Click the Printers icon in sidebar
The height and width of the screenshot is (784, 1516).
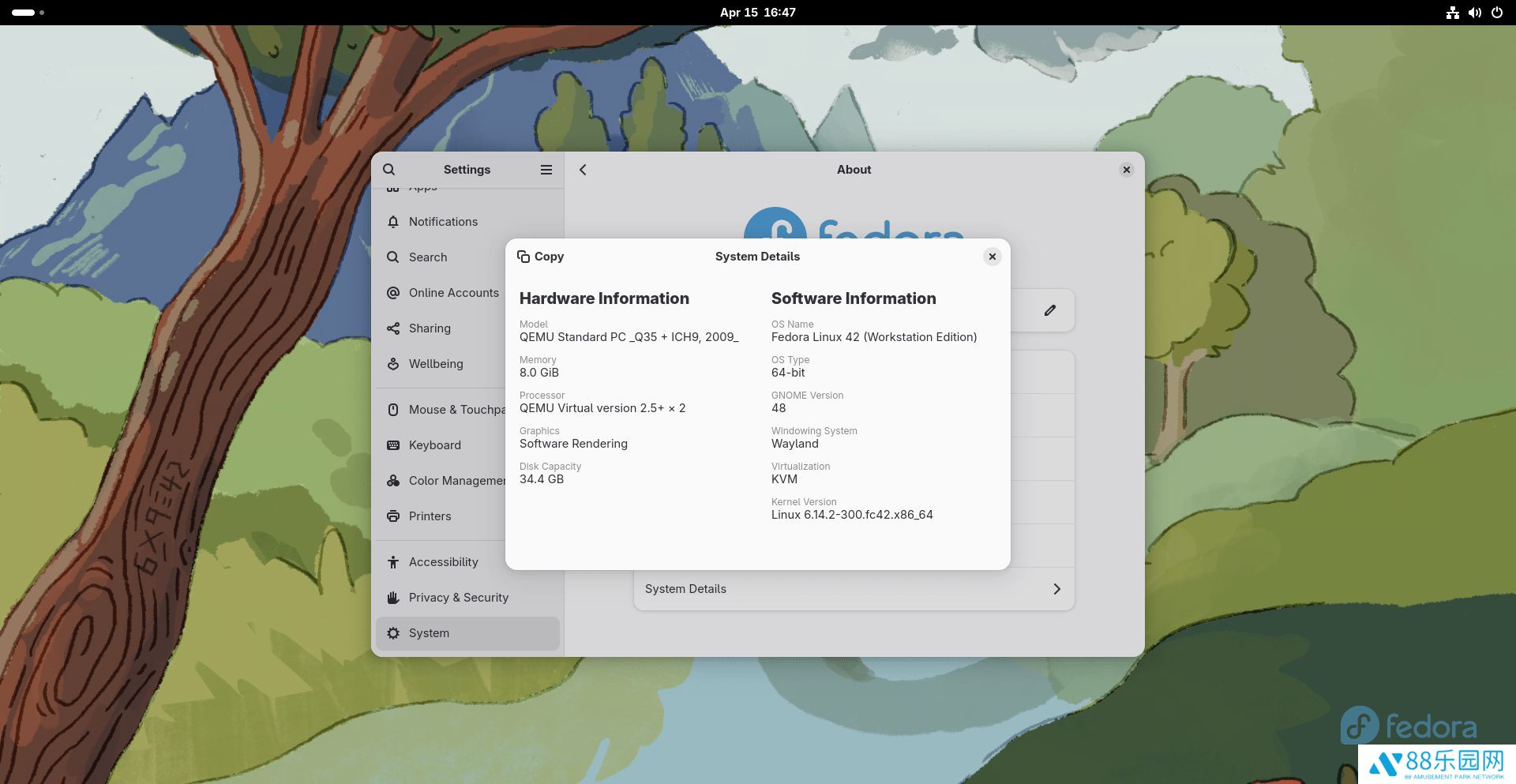[393, 516]
